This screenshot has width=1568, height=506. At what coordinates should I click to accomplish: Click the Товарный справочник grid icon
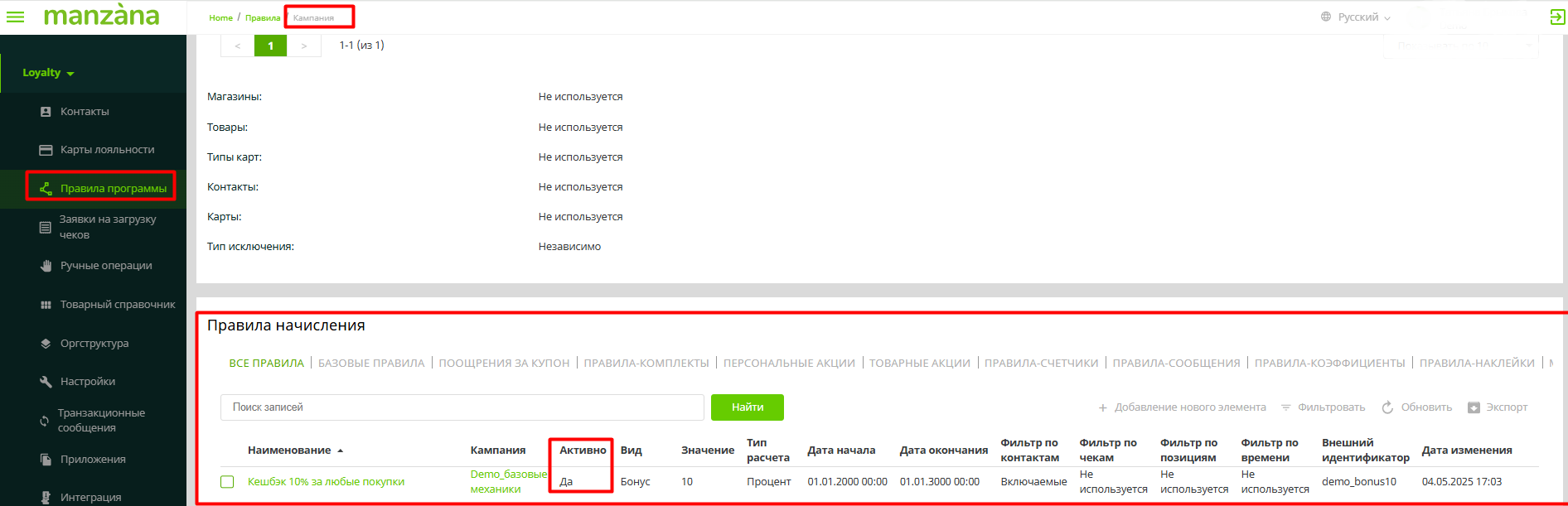coord(46,305)
